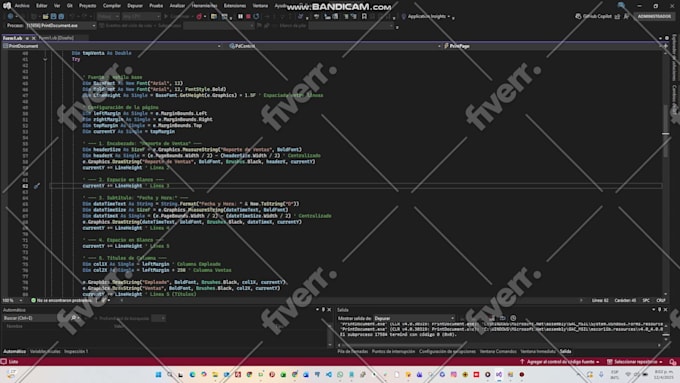The height and width of the screenshot is (383, 680).
Task: Open the Proceso PrintDocument.exe dropdown
Action: tap(61, 26)
